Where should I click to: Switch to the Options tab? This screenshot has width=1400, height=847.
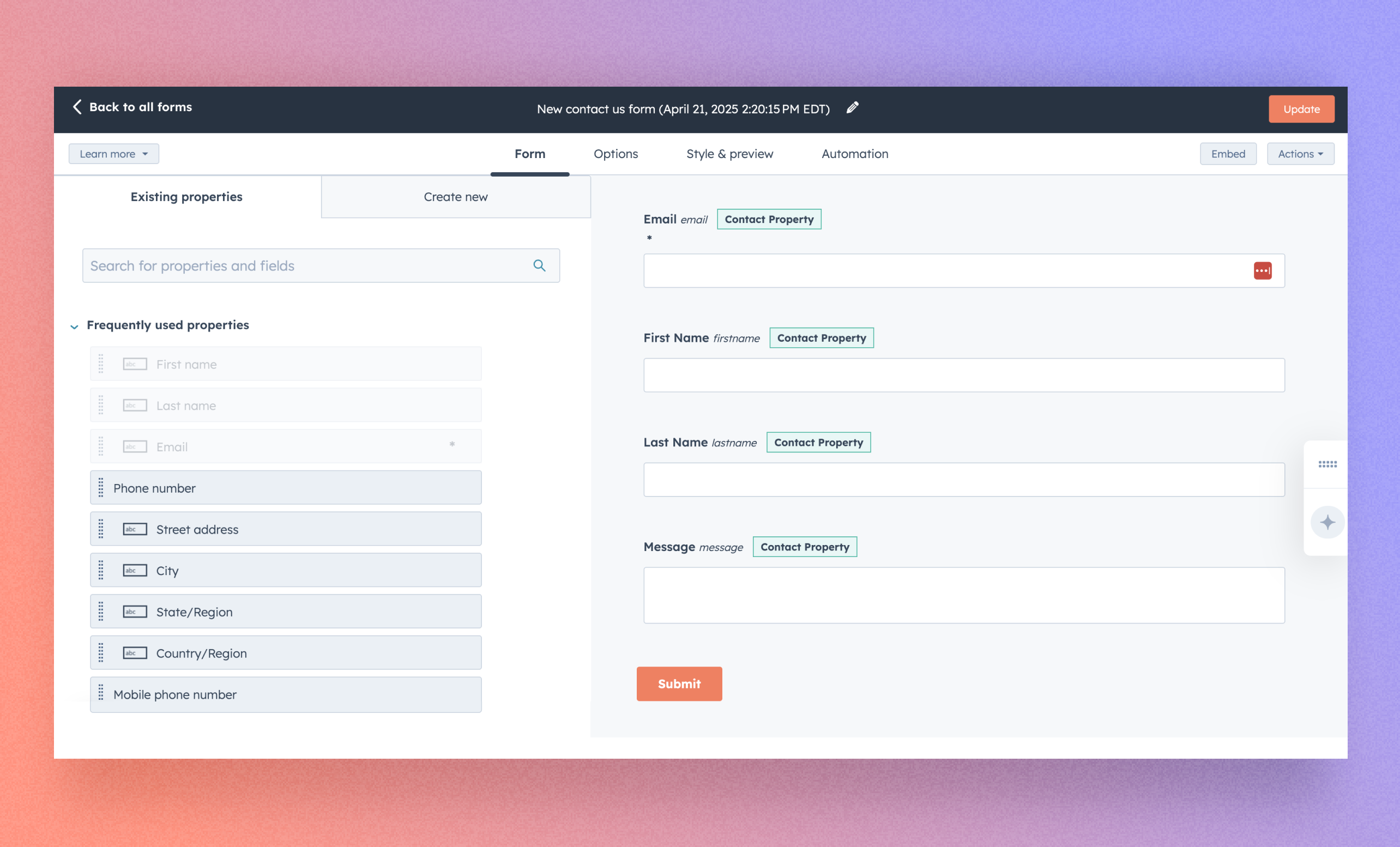click(x=616, y=154)
